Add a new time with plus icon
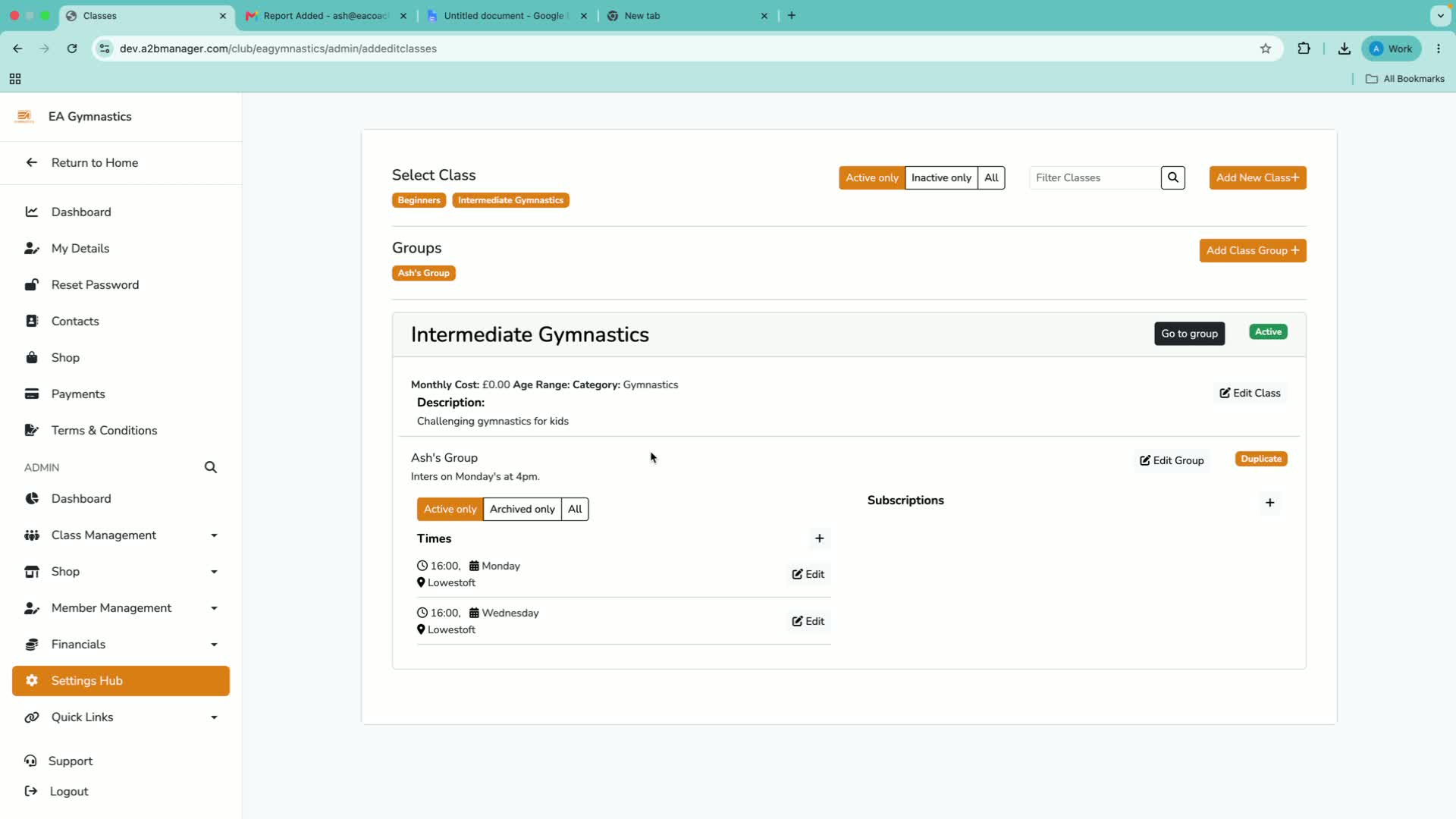The width and height of the screenshot is (1456, 819). tap(819, 538)
